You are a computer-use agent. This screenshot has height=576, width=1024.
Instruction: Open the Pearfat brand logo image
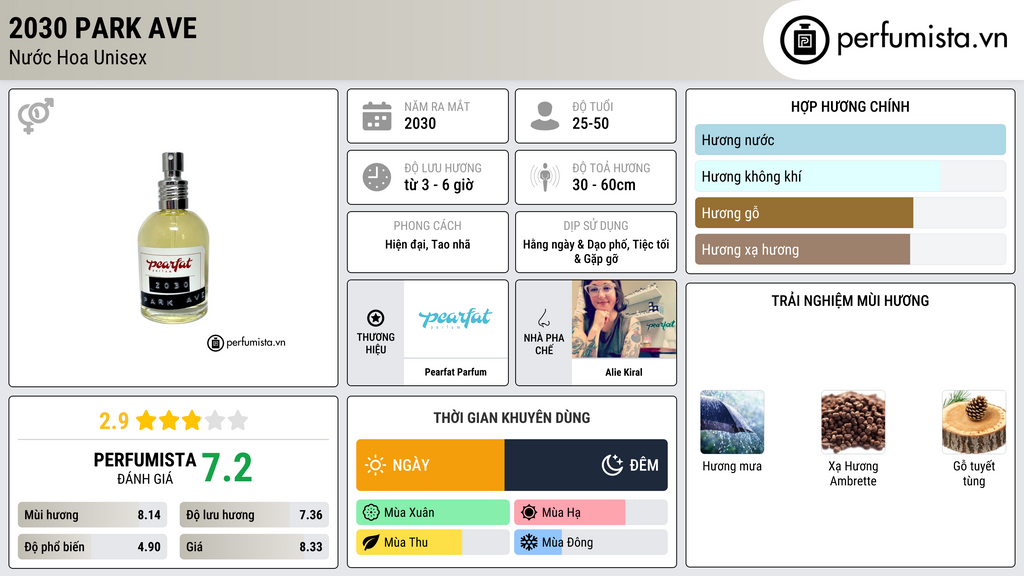pos(455,319)
